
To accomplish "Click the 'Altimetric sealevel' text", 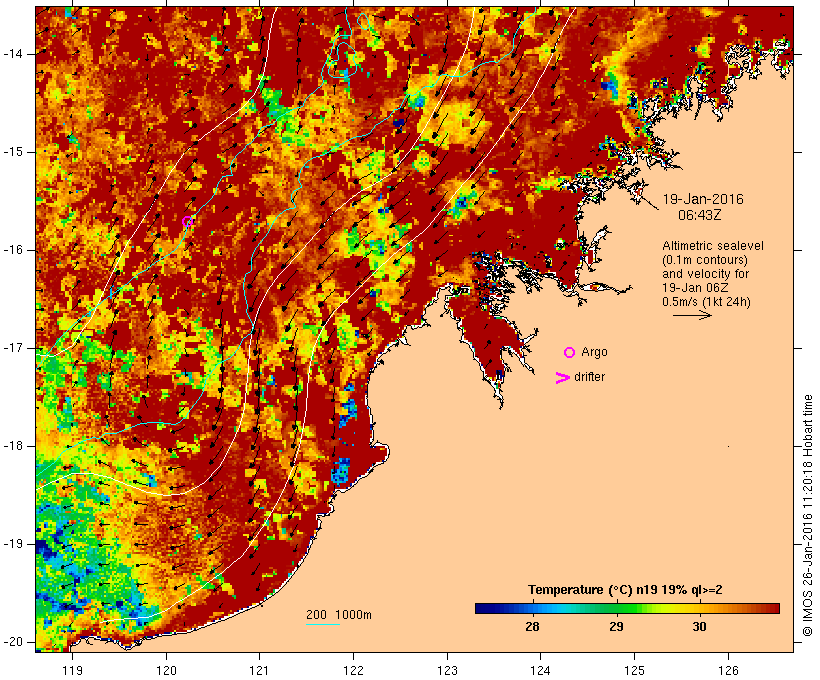I will pos(713,246).
